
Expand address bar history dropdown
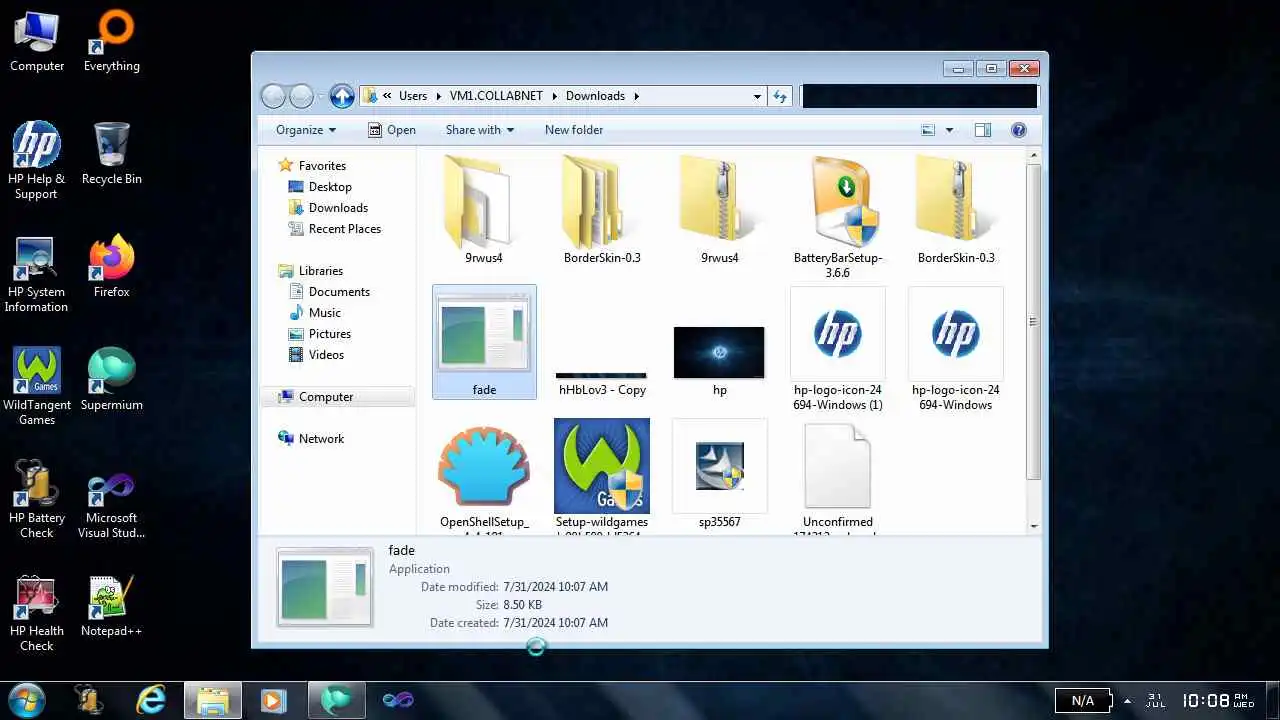(x=757, y=96)
